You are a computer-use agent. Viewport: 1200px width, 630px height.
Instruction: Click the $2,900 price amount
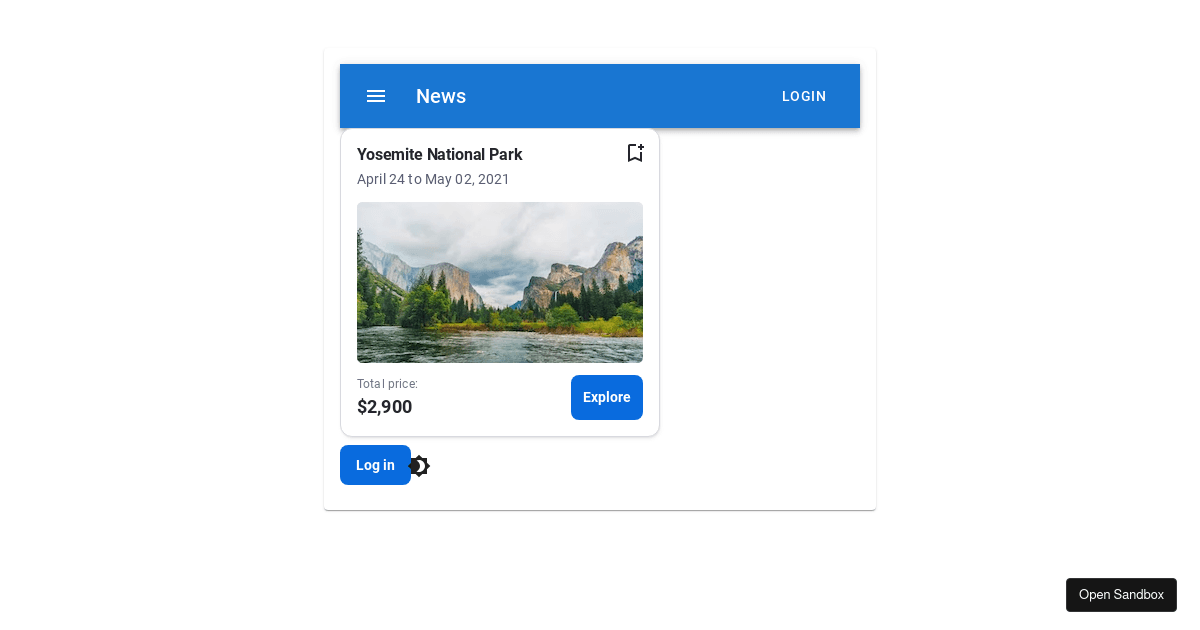pyautogui.click(x=384, y=407)
